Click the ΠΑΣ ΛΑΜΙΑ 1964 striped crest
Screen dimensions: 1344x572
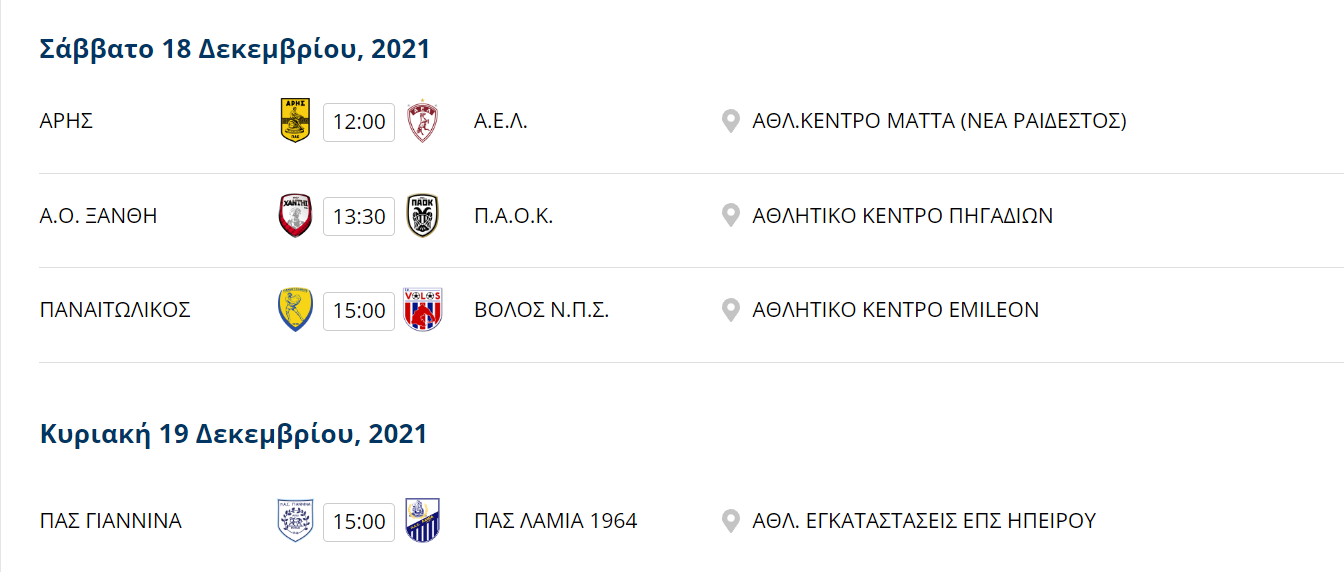(423, 521)
